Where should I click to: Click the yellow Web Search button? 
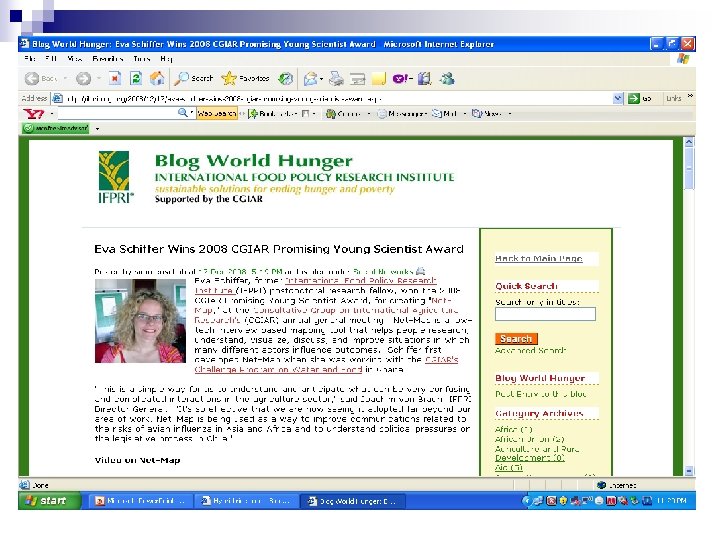click(x=217, y=113)
